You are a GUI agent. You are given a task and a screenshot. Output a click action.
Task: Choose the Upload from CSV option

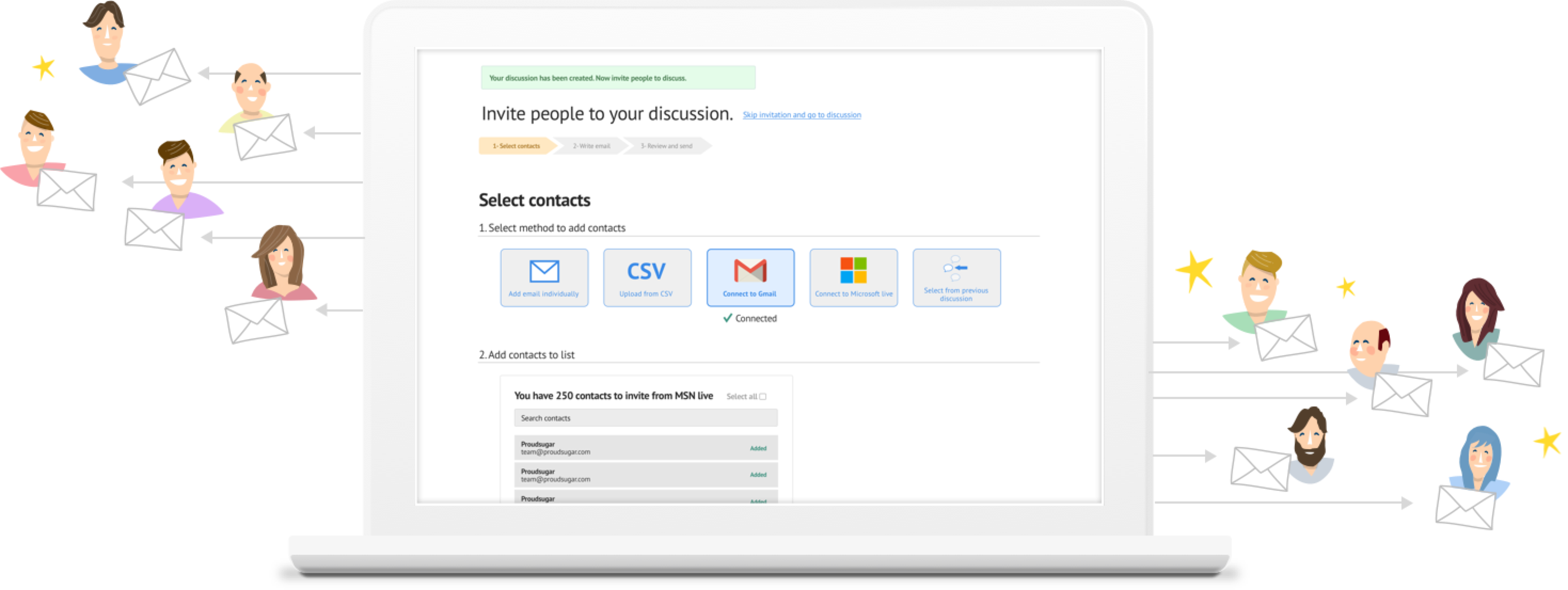click(x=647, y=277)
